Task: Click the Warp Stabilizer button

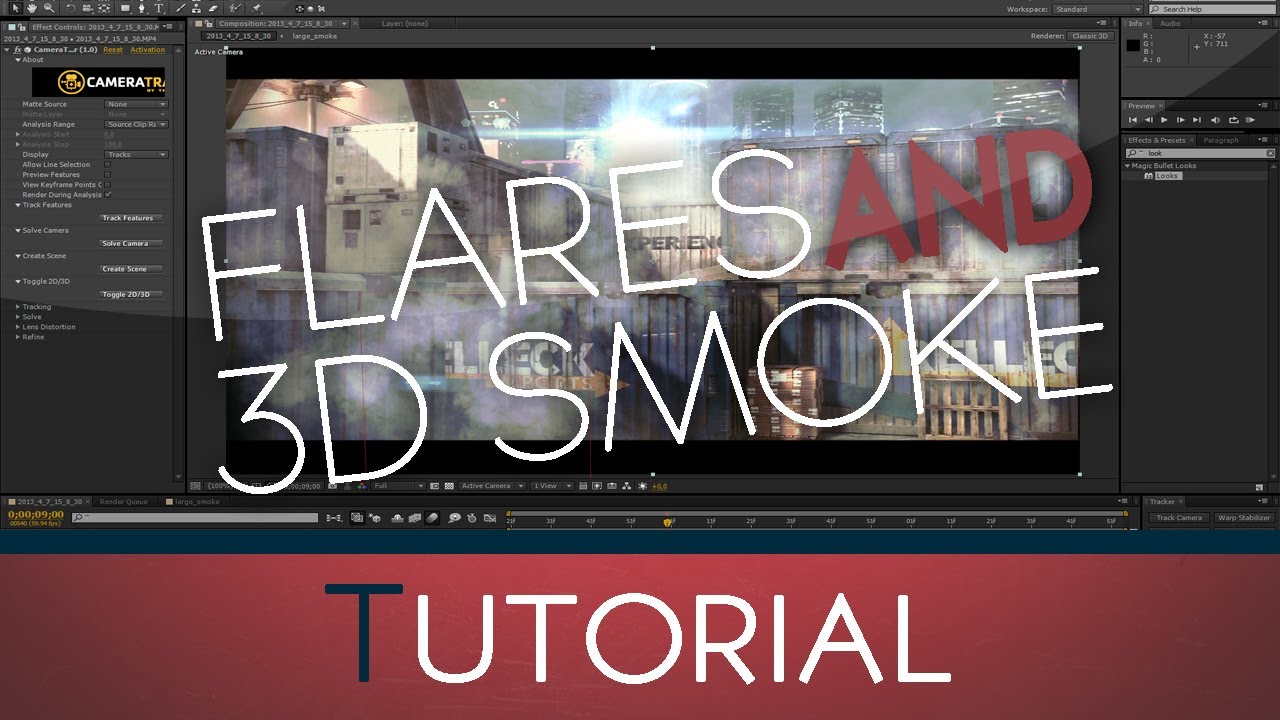Action: (x=1244, y=518)
